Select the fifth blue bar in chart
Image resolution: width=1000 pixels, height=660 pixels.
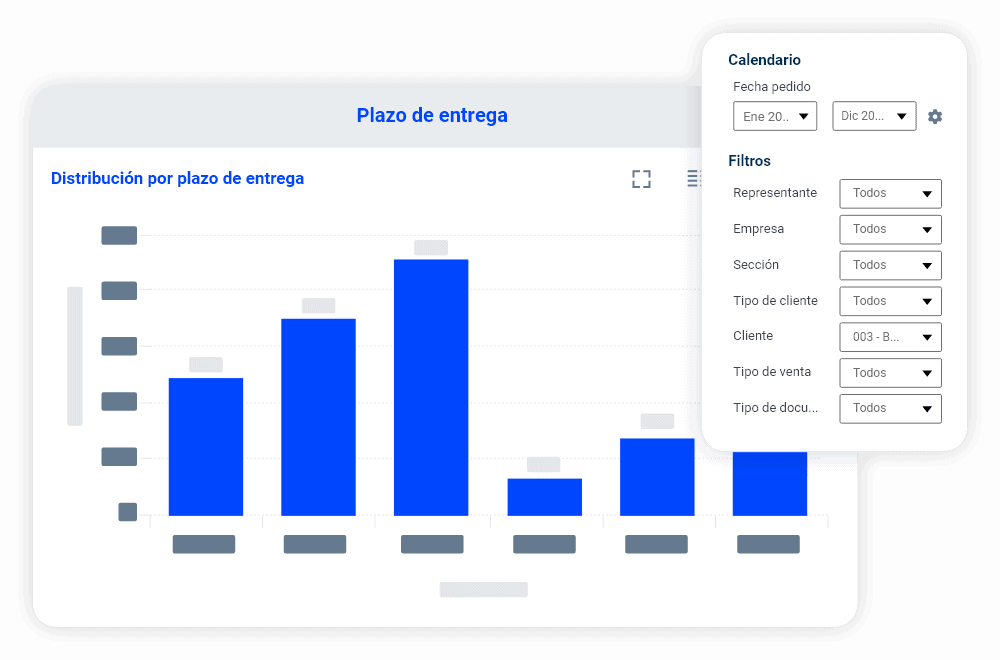click(x=657, y=477)
